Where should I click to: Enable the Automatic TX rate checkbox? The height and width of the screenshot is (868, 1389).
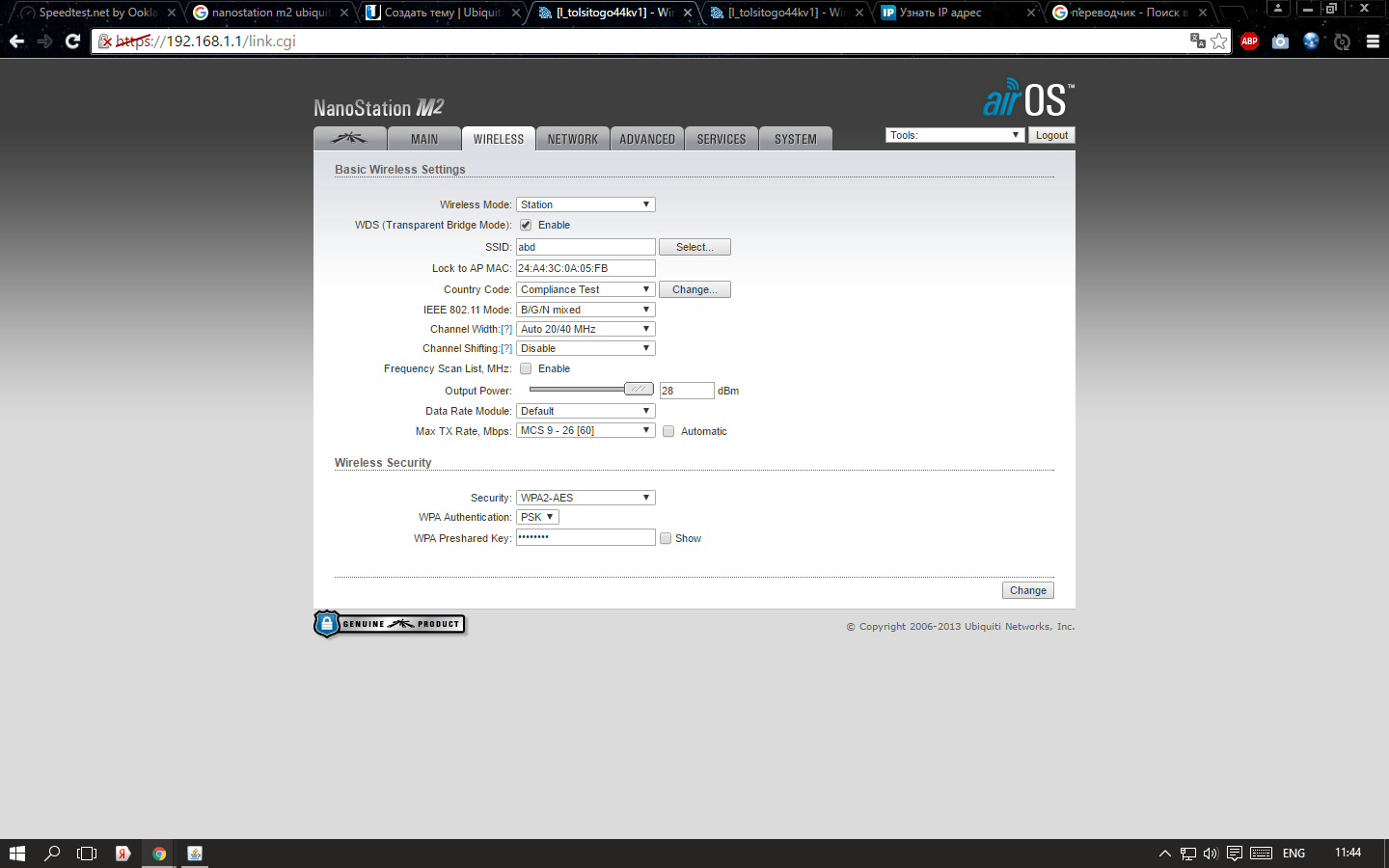[668, 431]
